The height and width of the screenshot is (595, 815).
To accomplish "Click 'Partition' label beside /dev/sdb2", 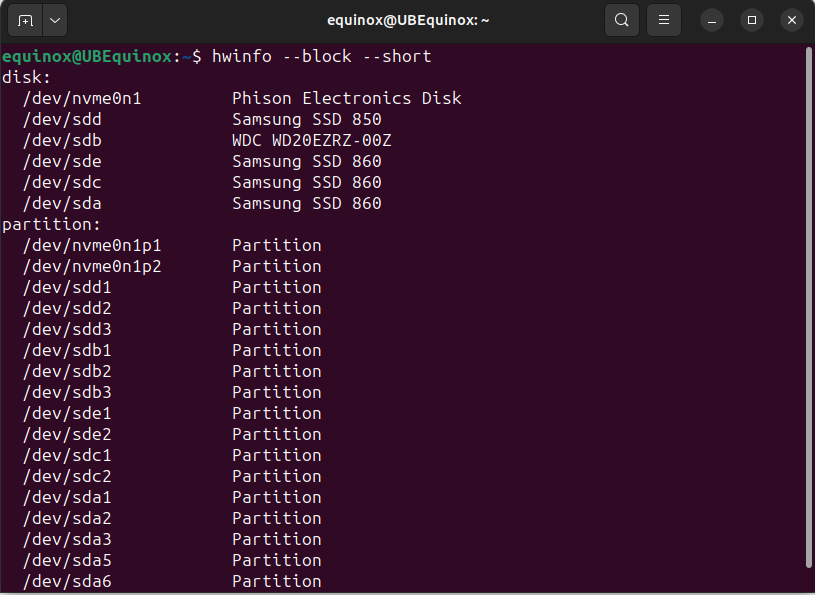I will (277, 371).
